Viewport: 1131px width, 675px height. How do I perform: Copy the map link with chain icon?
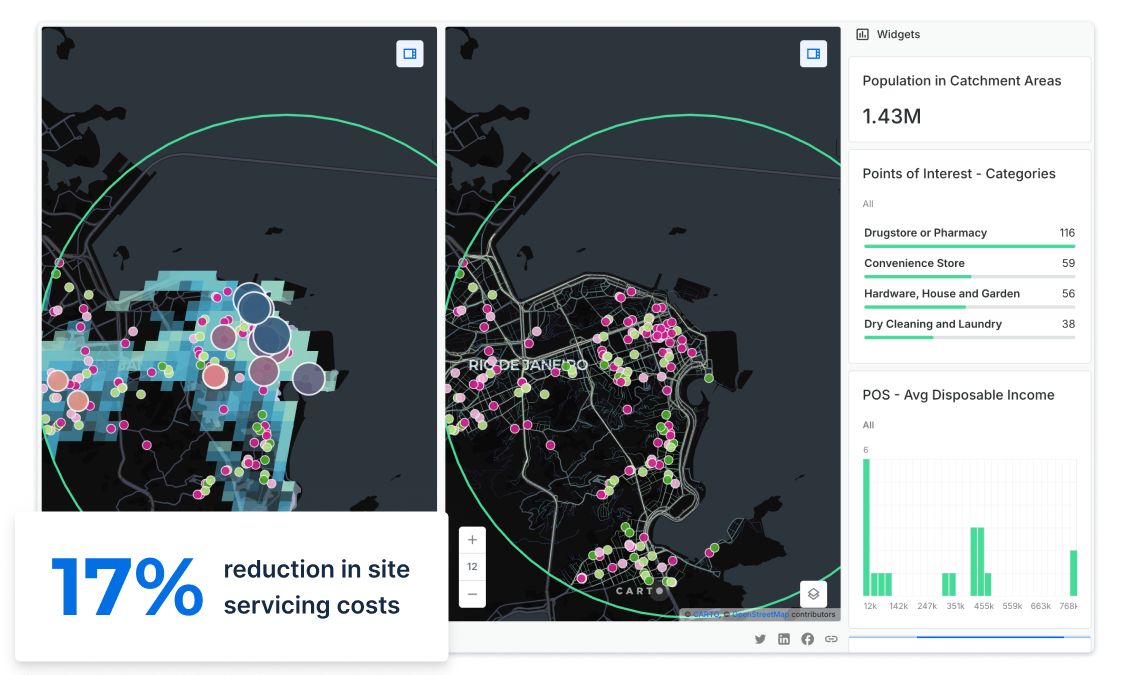831,639
